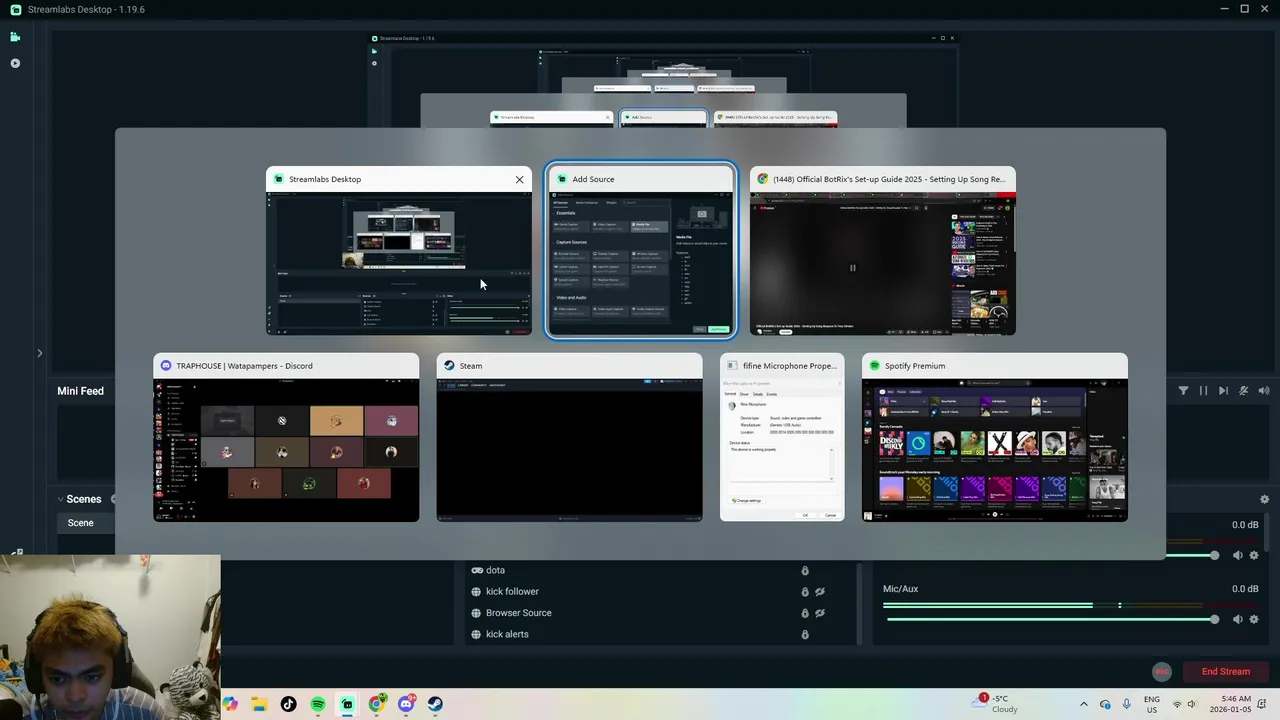Open the ENG US language switcher
Screen dimensions: 1280x720
1152,704
